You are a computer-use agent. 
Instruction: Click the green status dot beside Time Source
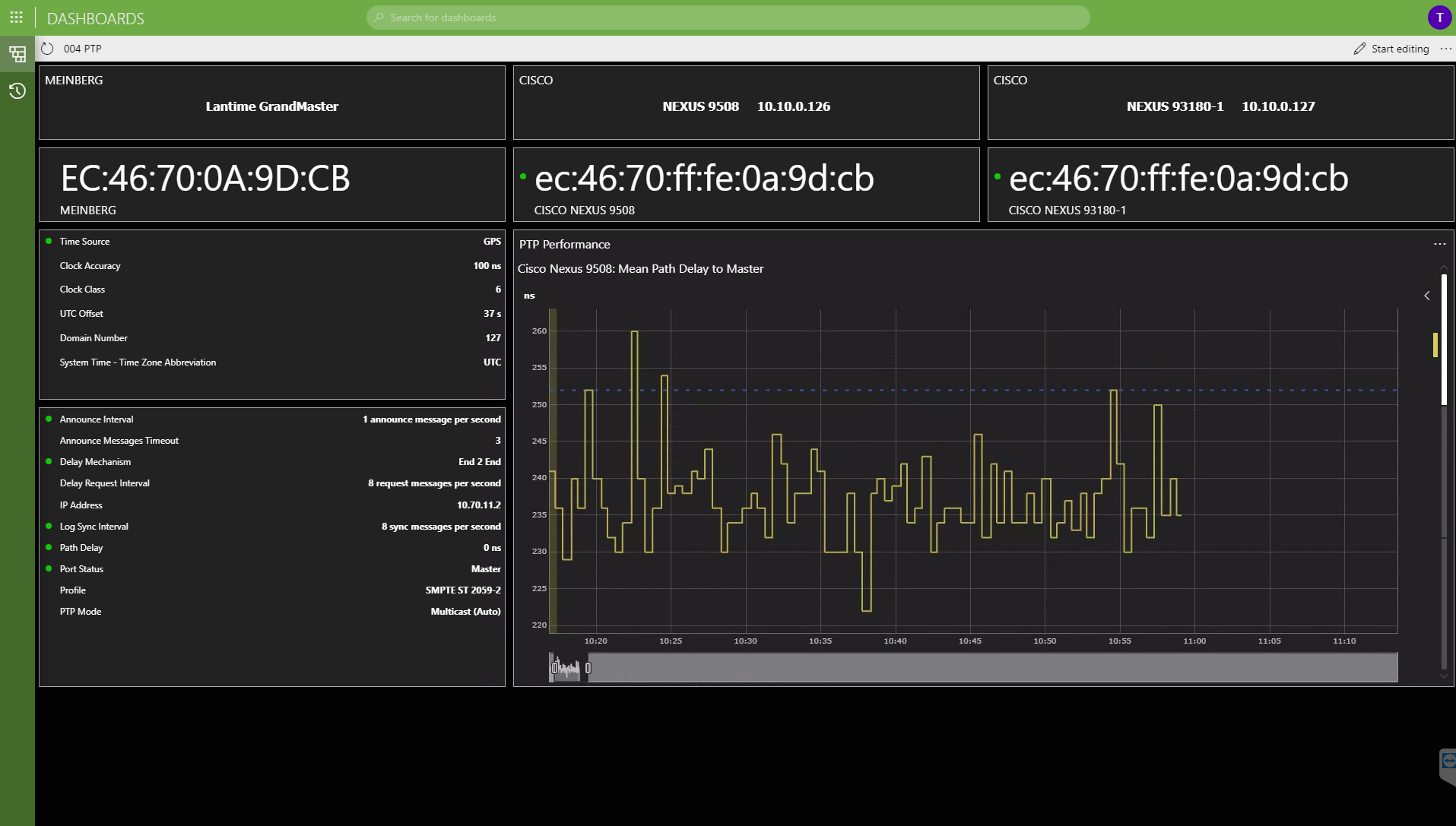[x=49, y=241]
